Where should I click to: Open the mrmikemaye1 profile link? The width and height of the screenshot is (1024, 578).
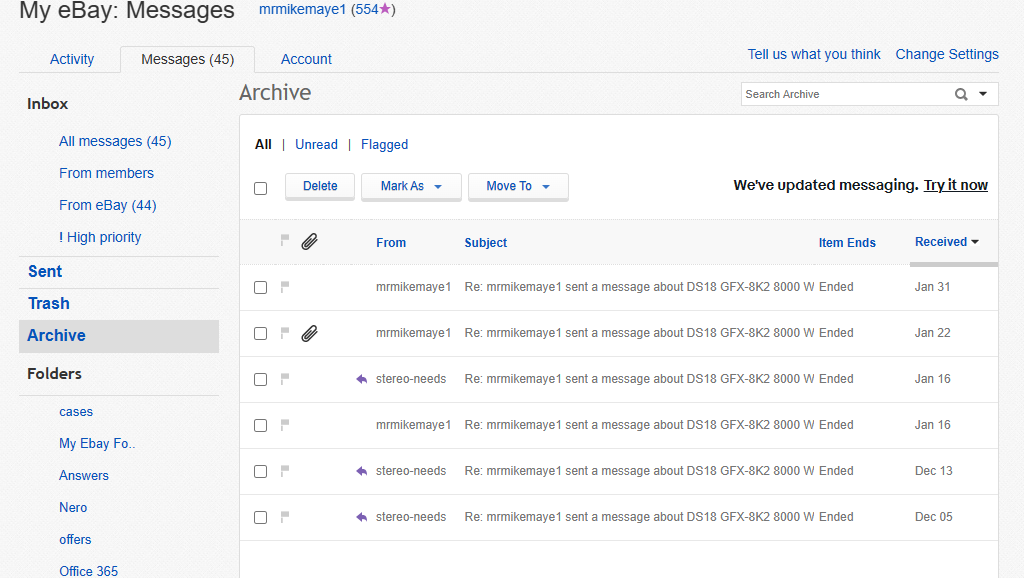(x=302, y=9)
